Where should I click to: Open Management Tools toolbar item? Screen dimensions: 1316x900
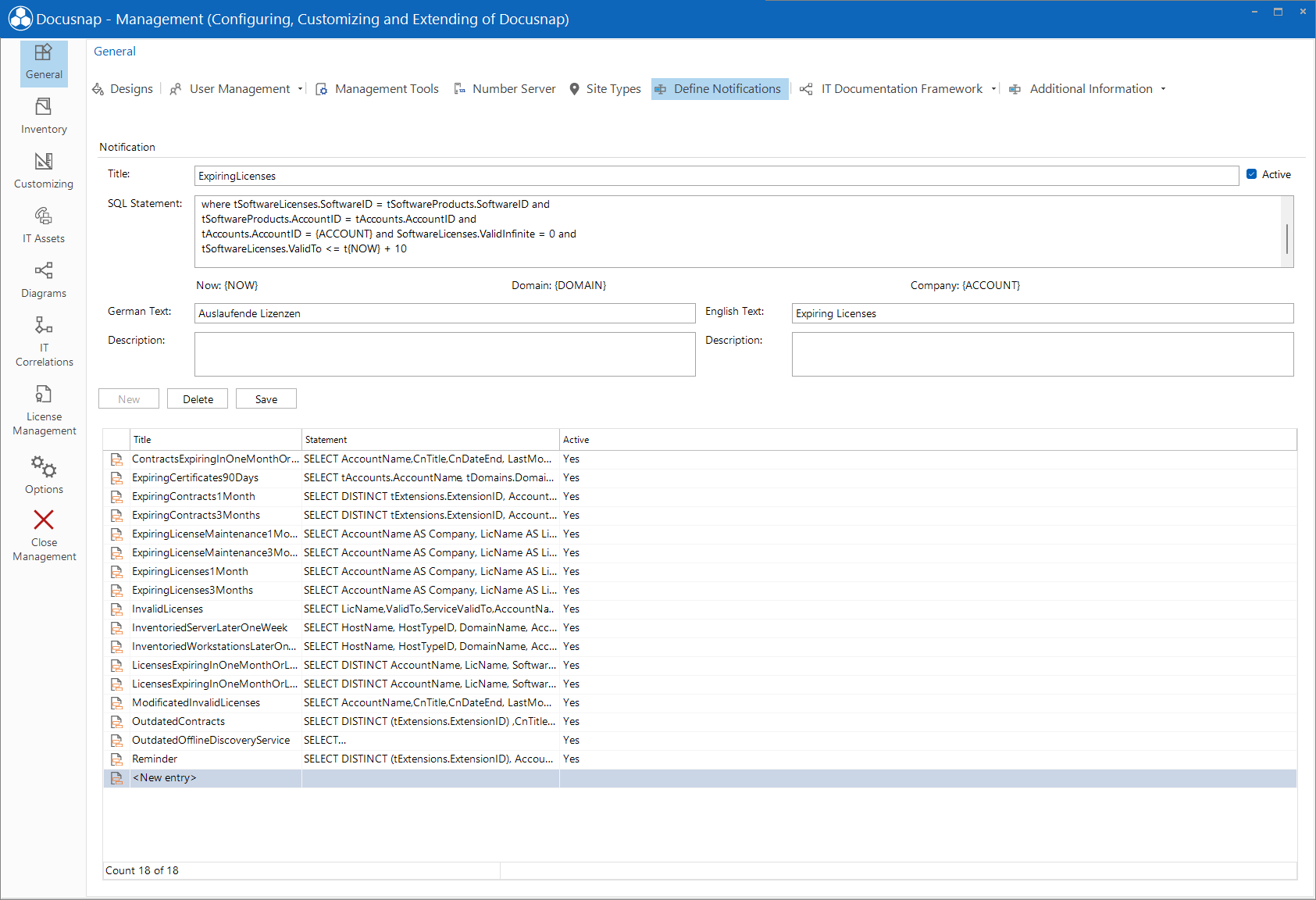point(377,89)
